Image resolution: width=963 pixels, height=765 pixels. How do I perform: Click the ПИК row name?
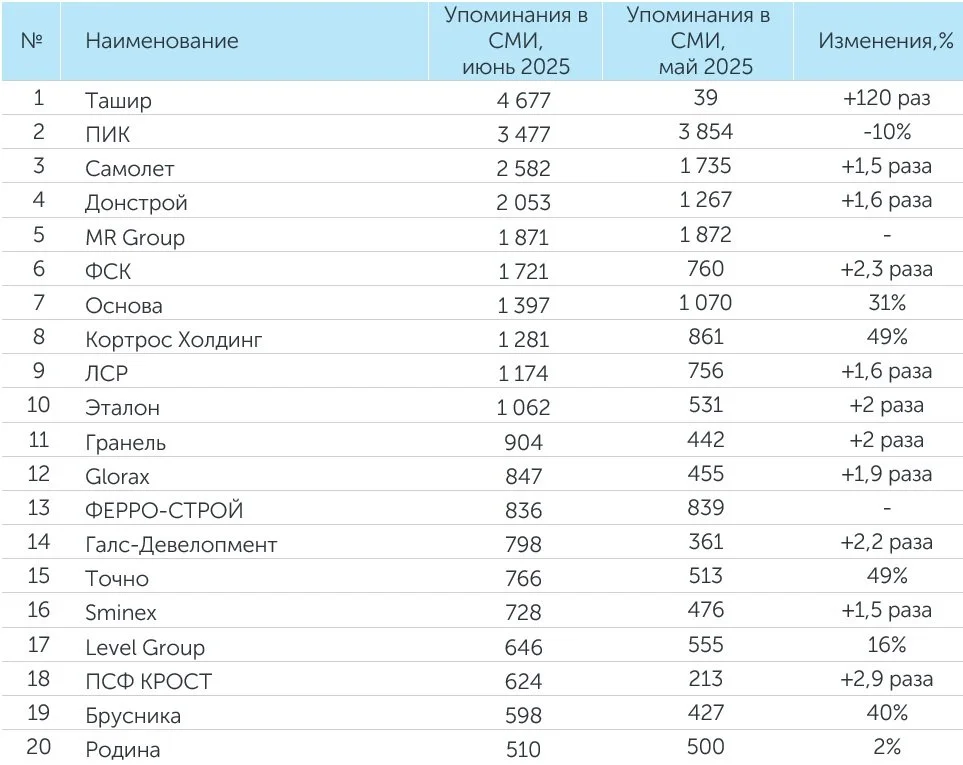(107, 134)
